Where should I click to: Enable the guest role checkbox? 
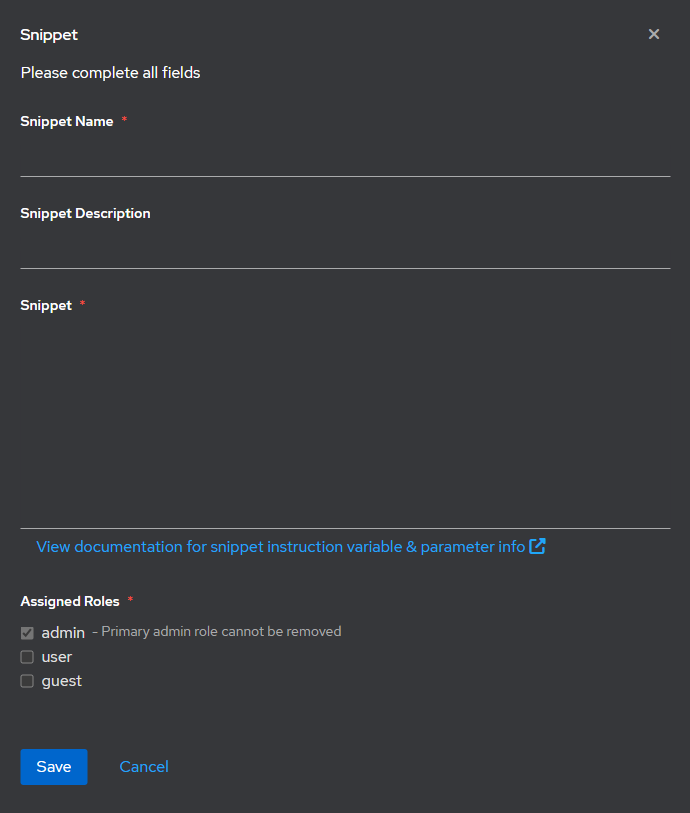27,681
